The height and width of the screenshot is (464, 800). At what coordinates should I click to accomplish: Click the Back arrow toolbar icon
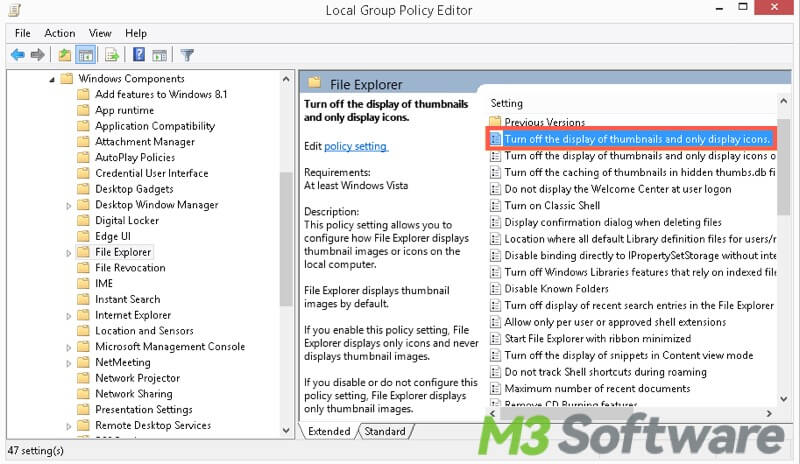click(x=17, y=54)
